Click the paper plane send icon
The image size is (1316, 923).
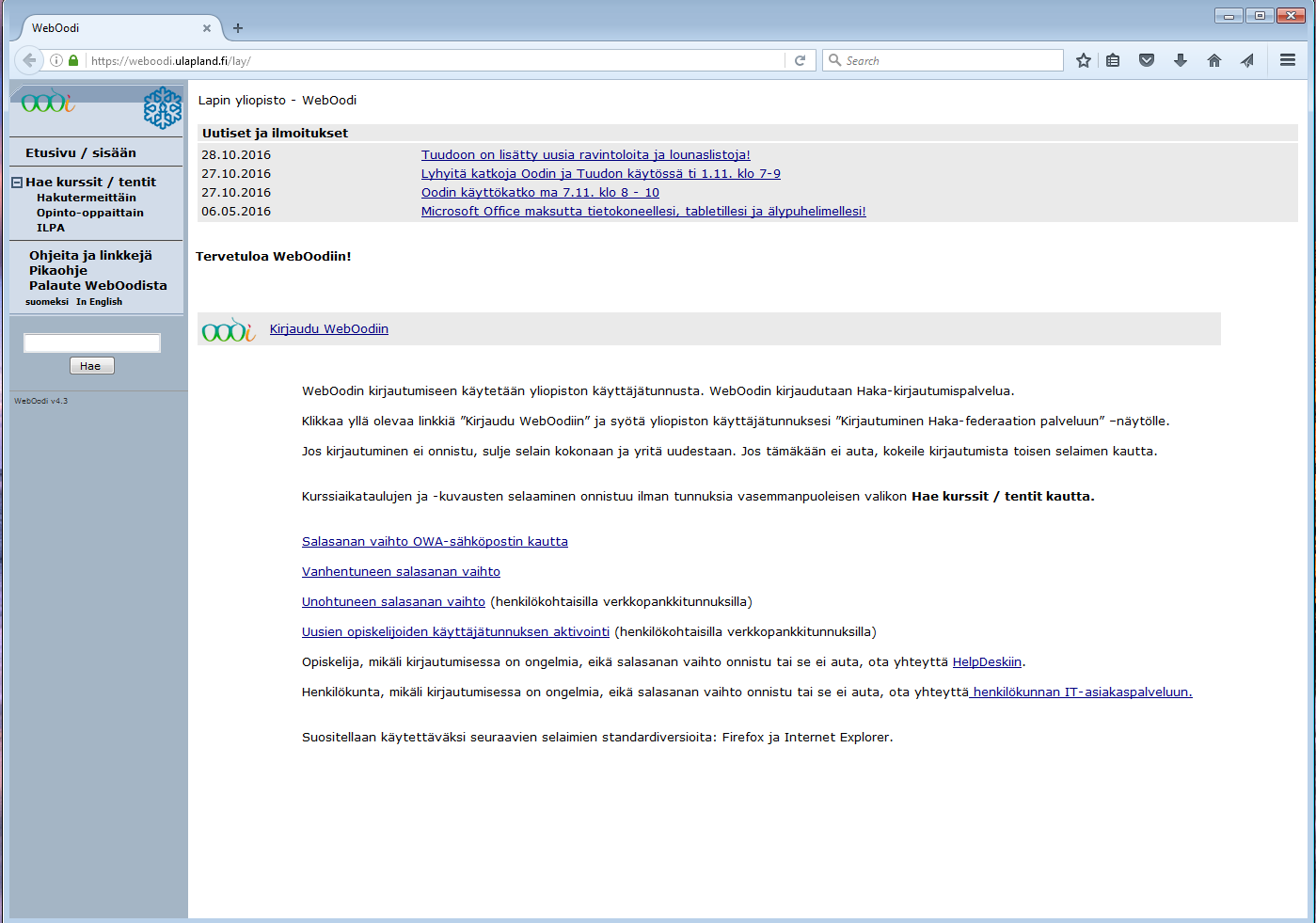pyautogui.click(x=1247, y=60)
